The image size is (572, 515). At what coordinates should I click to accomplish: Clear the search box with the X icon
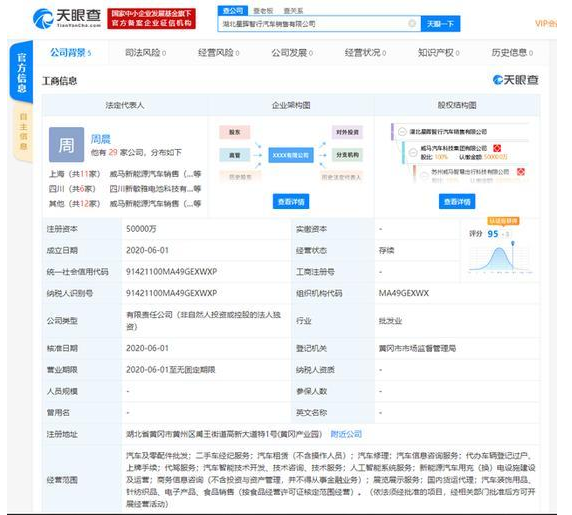pos(412,23)
